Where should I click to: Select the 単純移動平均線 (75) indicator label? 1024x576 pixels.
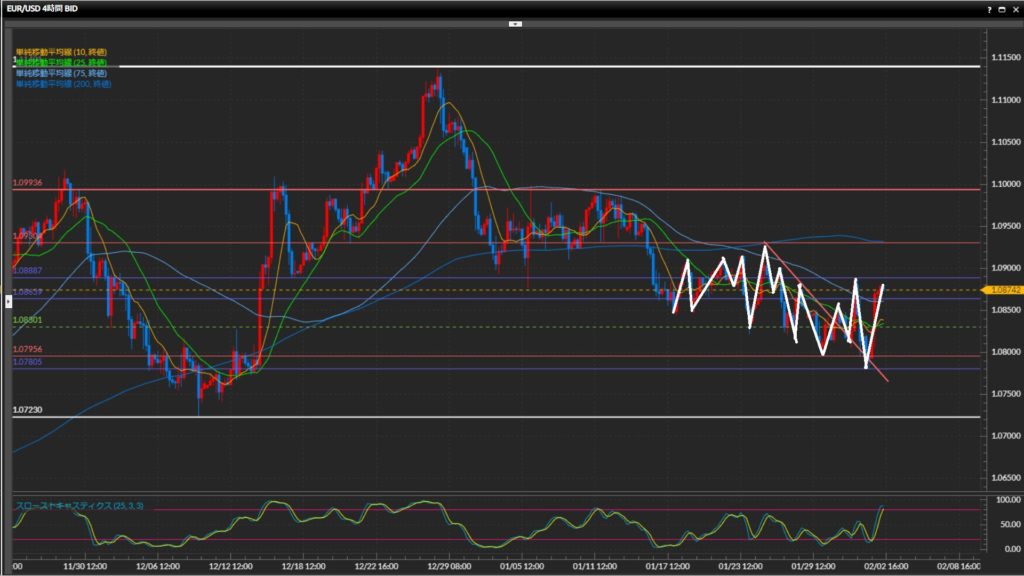[61, 73]
